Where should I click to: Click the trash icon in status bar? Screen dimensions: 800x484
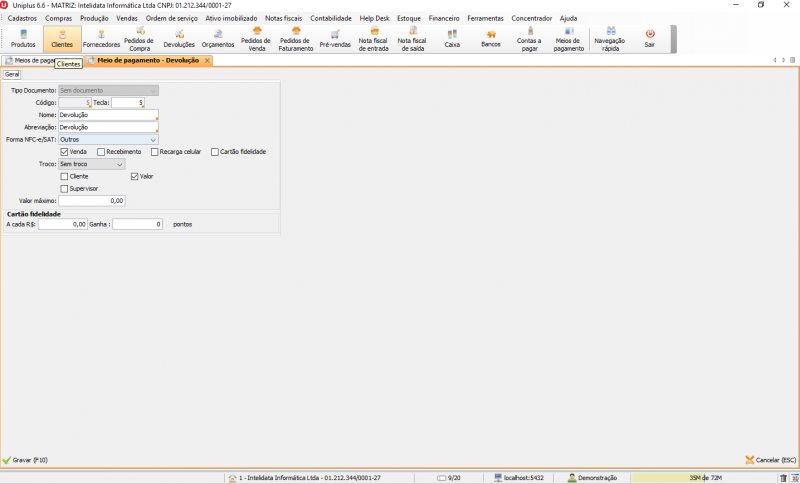[x=783, y=478]
